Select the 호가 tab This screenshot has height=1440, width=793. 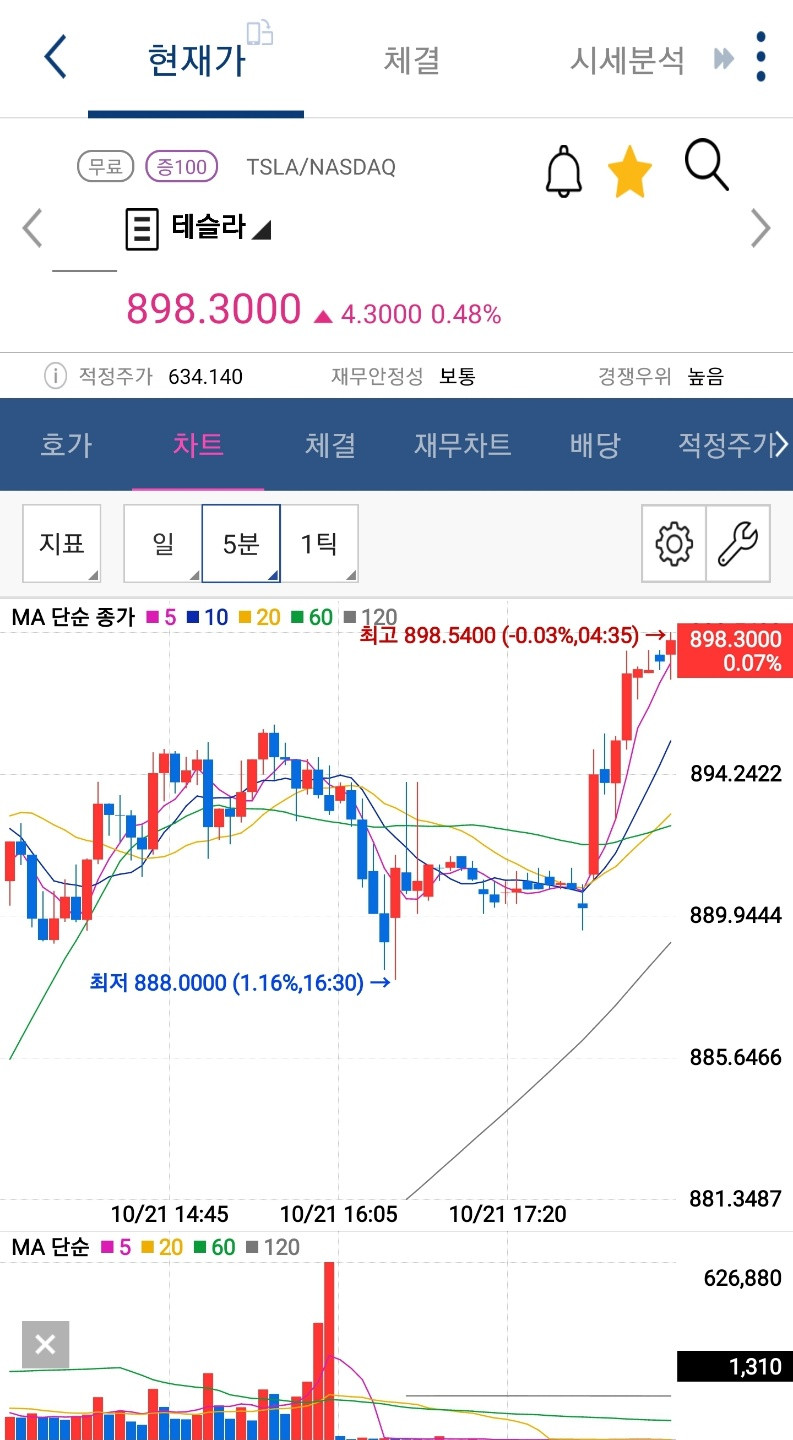(66, 445)
